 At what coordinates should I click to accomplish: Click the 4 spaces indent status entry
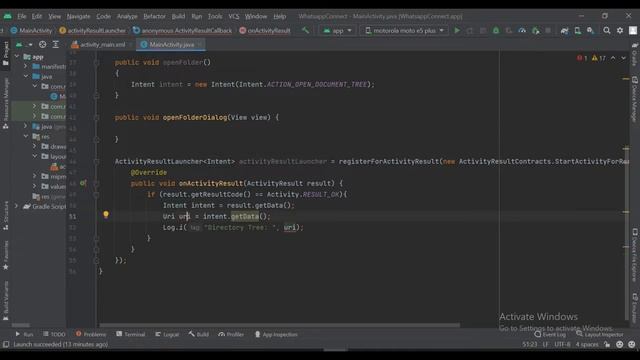click(x=587, y=344)
